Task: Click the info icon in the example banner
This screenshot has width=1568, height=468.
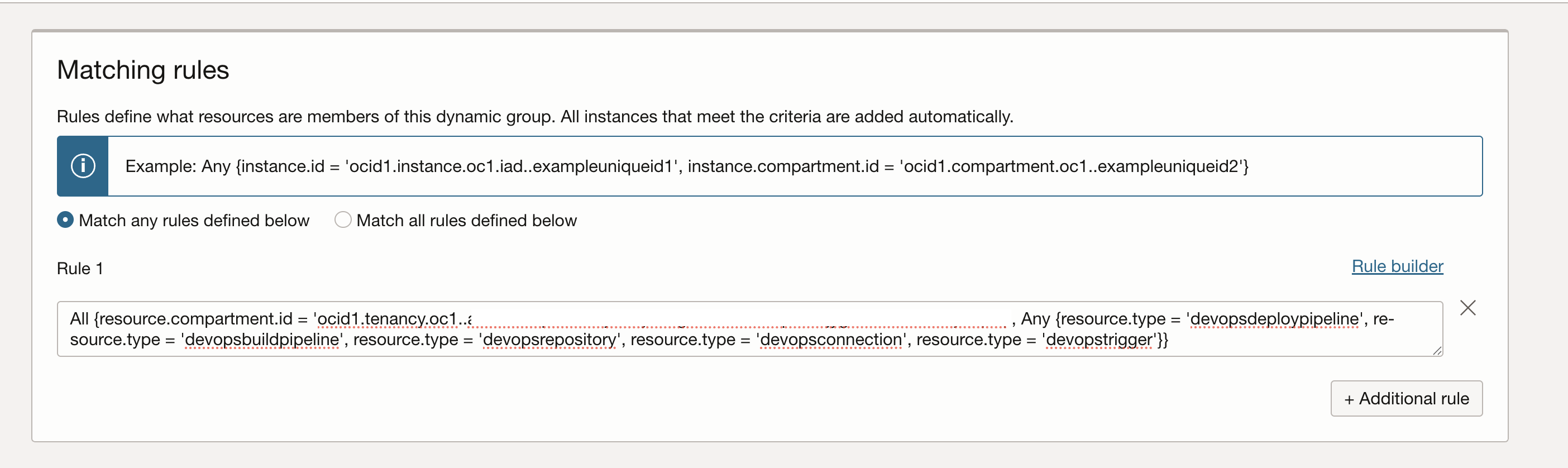Action: tap(83, 166)
